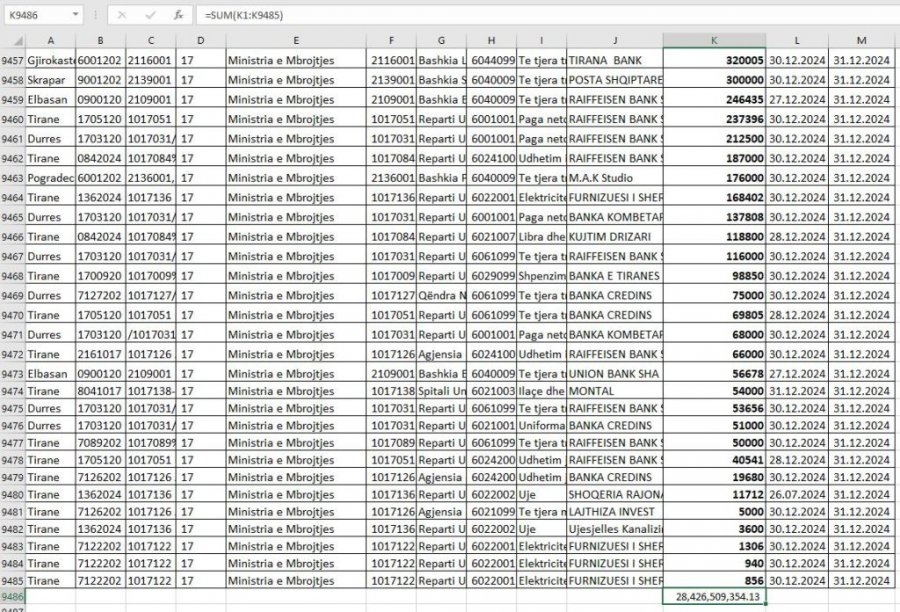The image size is (900, 612).
Task: Open the Name Box dropdown arrow
Action: coord(76,15)
